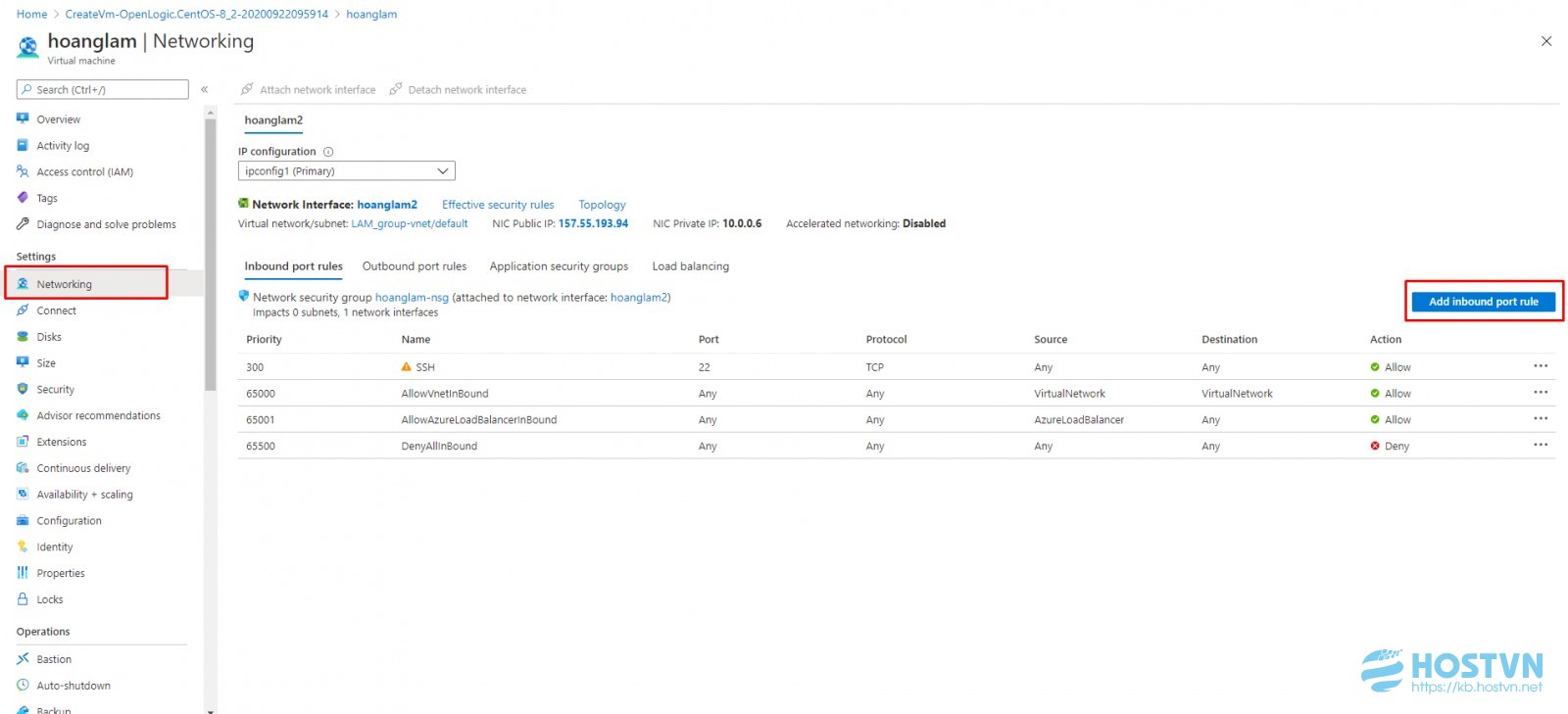Go to Home in the breadcrumb
The width and height of the screenshot is (1568, 714).
click(31, 15)
